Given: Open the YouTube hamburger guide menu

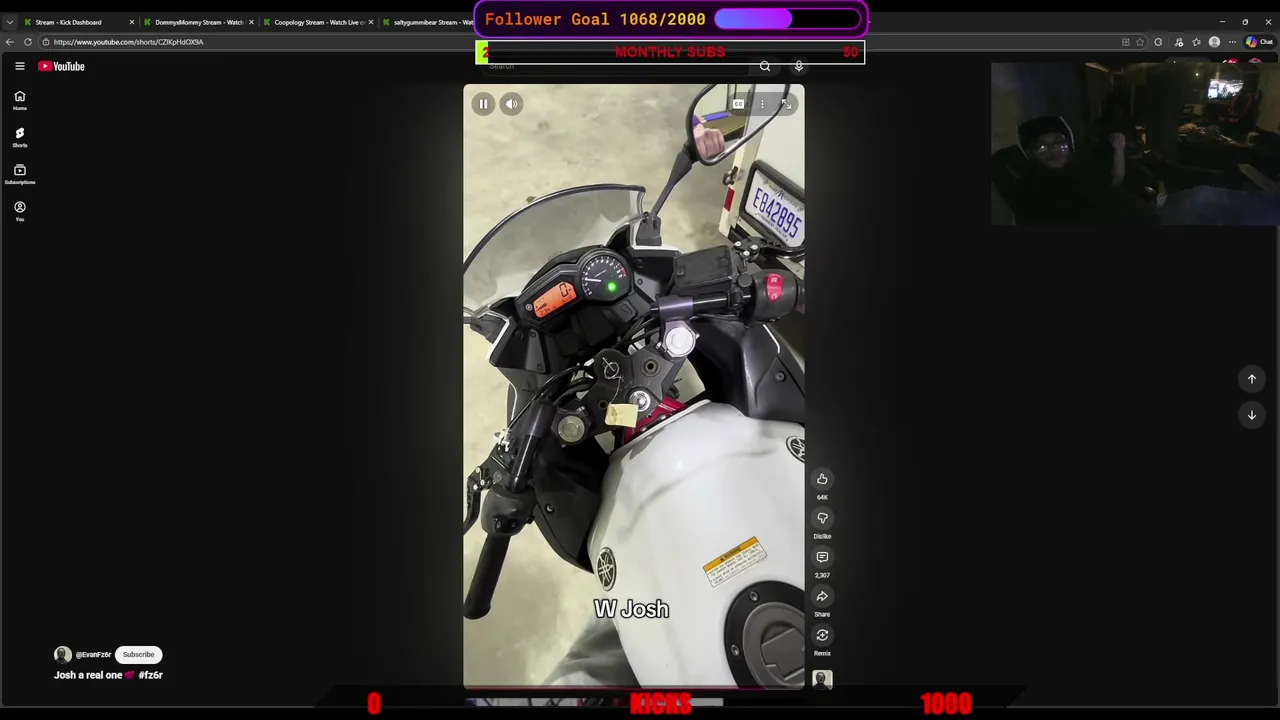Looking at the screenshot, I should [19, 66].
